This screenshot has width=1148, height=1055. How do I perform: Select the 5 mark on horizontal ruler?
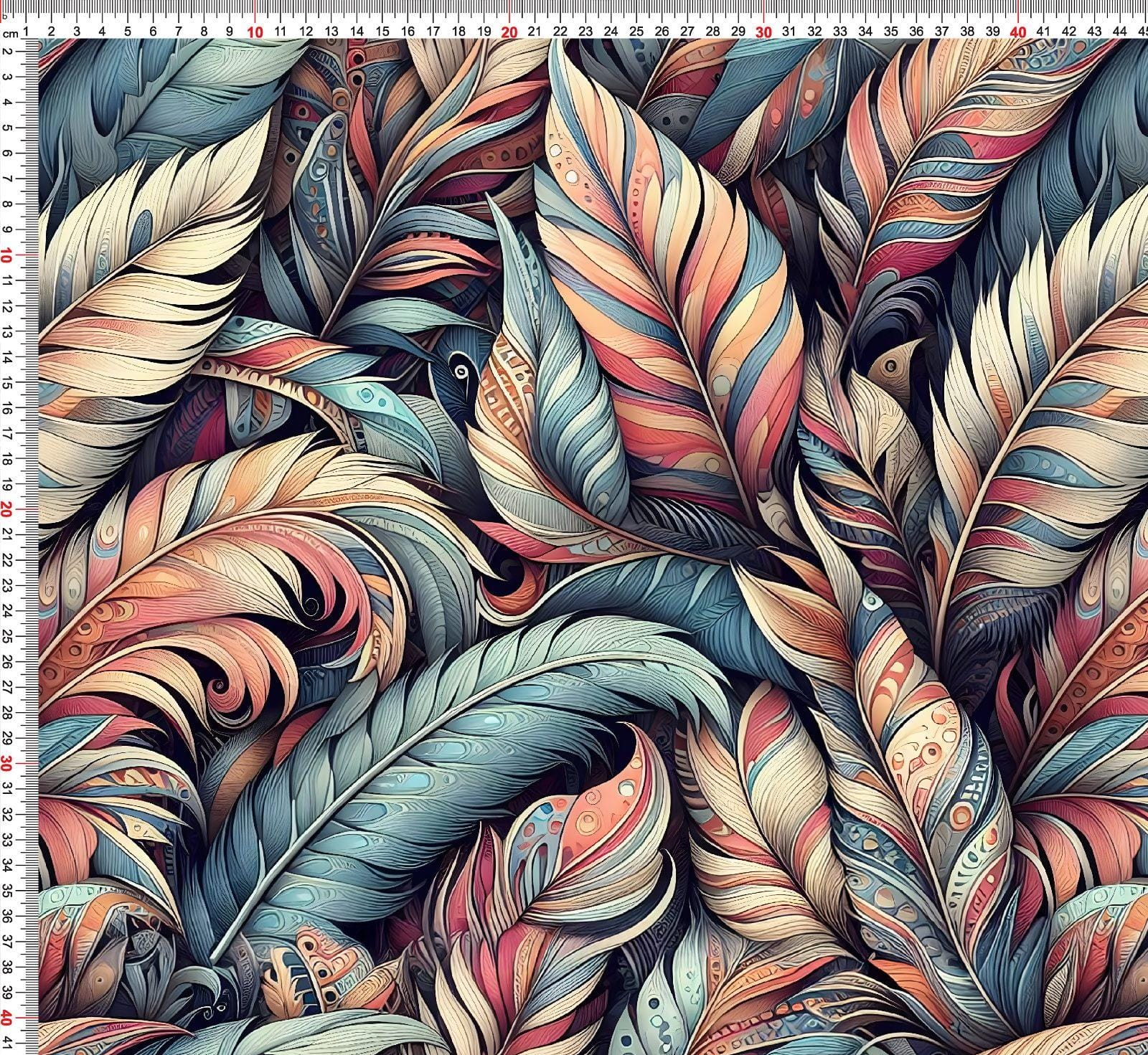(x=127, y=32)
